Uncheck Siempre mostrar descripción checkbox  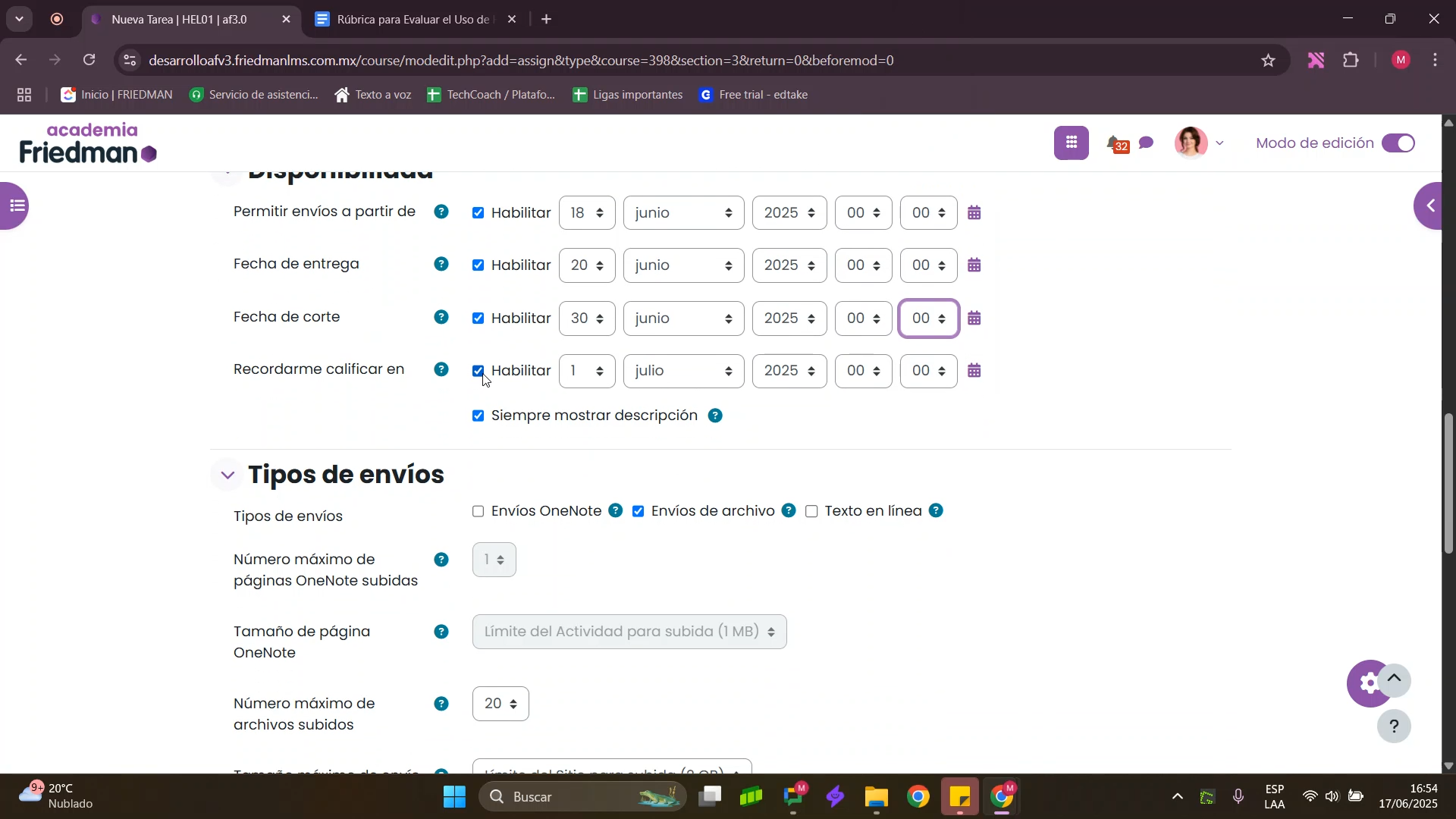click(478, 416)
